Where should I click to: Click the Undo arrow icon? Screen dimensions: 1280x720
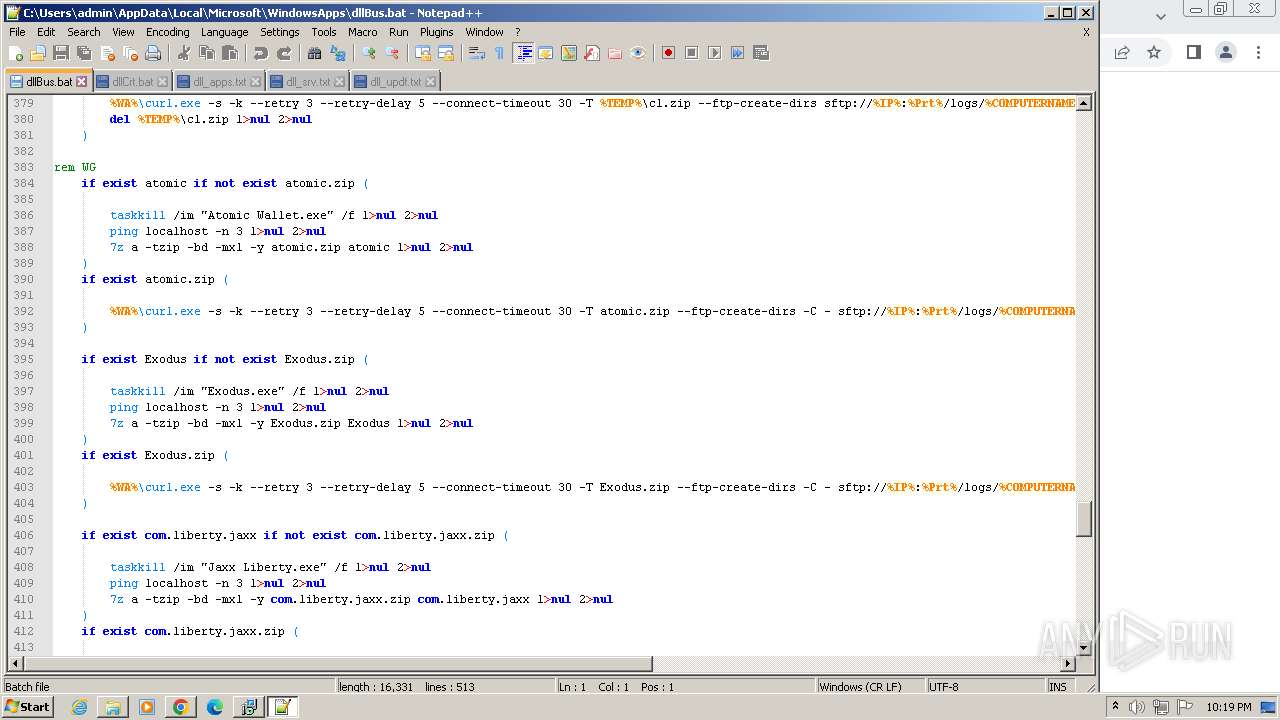click(260, 53)
